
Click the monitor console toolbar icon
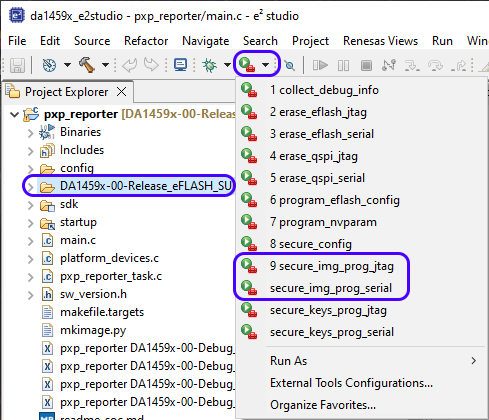coord(180,65)
